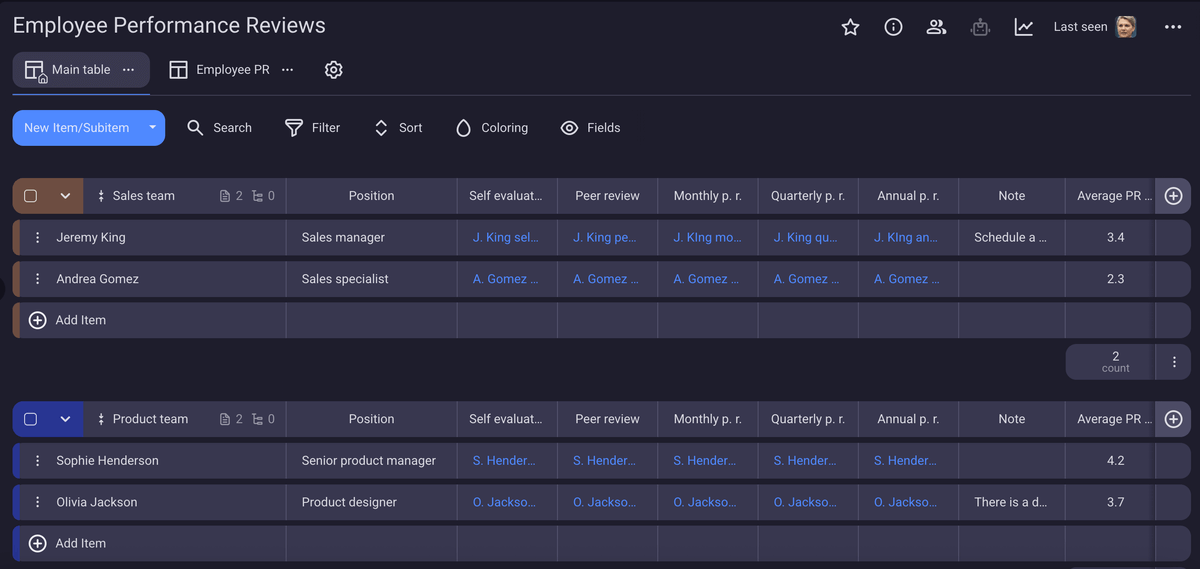
Task: Open view settings gear icon
Action: (334, 70)
